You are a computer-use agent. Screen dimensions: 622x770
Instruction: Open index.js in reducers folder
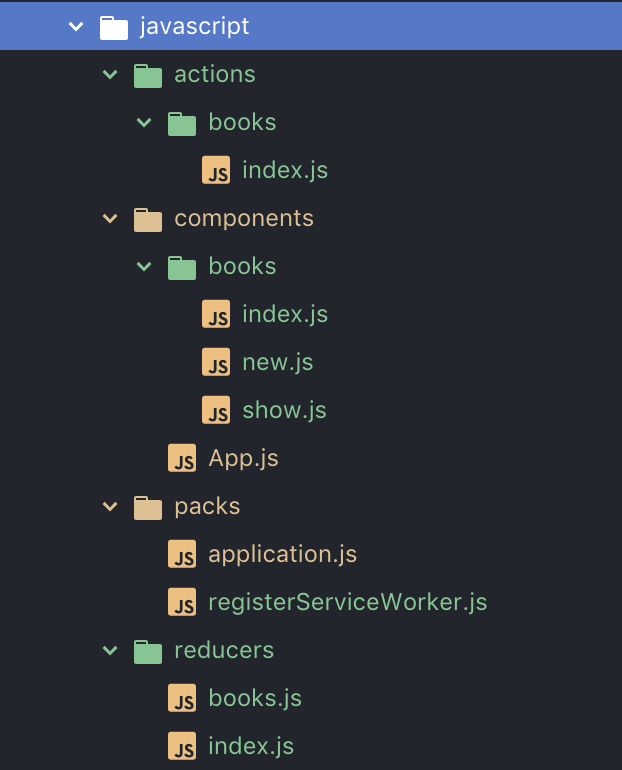250,746
